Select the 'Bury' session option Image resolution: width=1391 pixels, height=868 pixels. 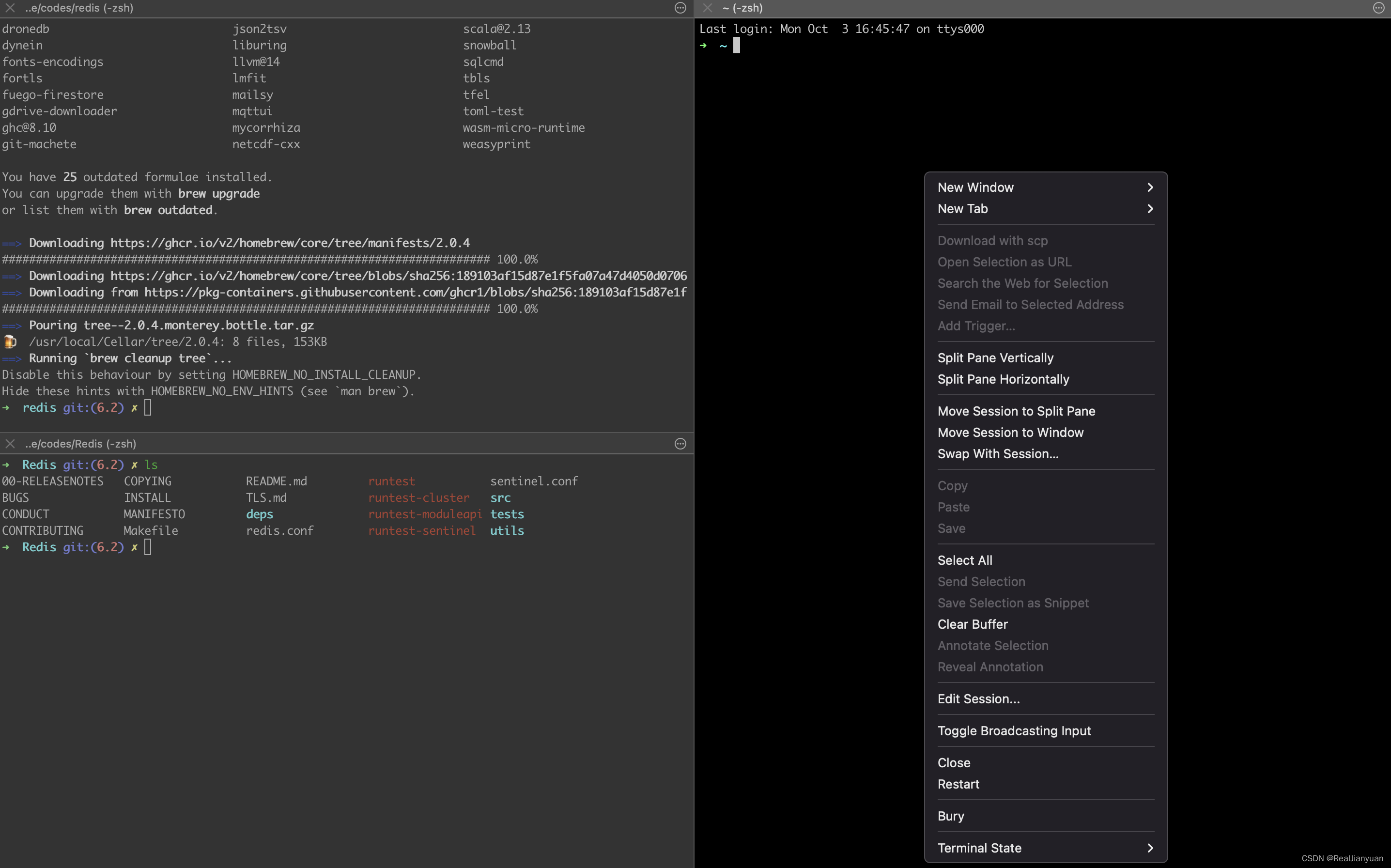pyautogui.click(x=951, y=815)
